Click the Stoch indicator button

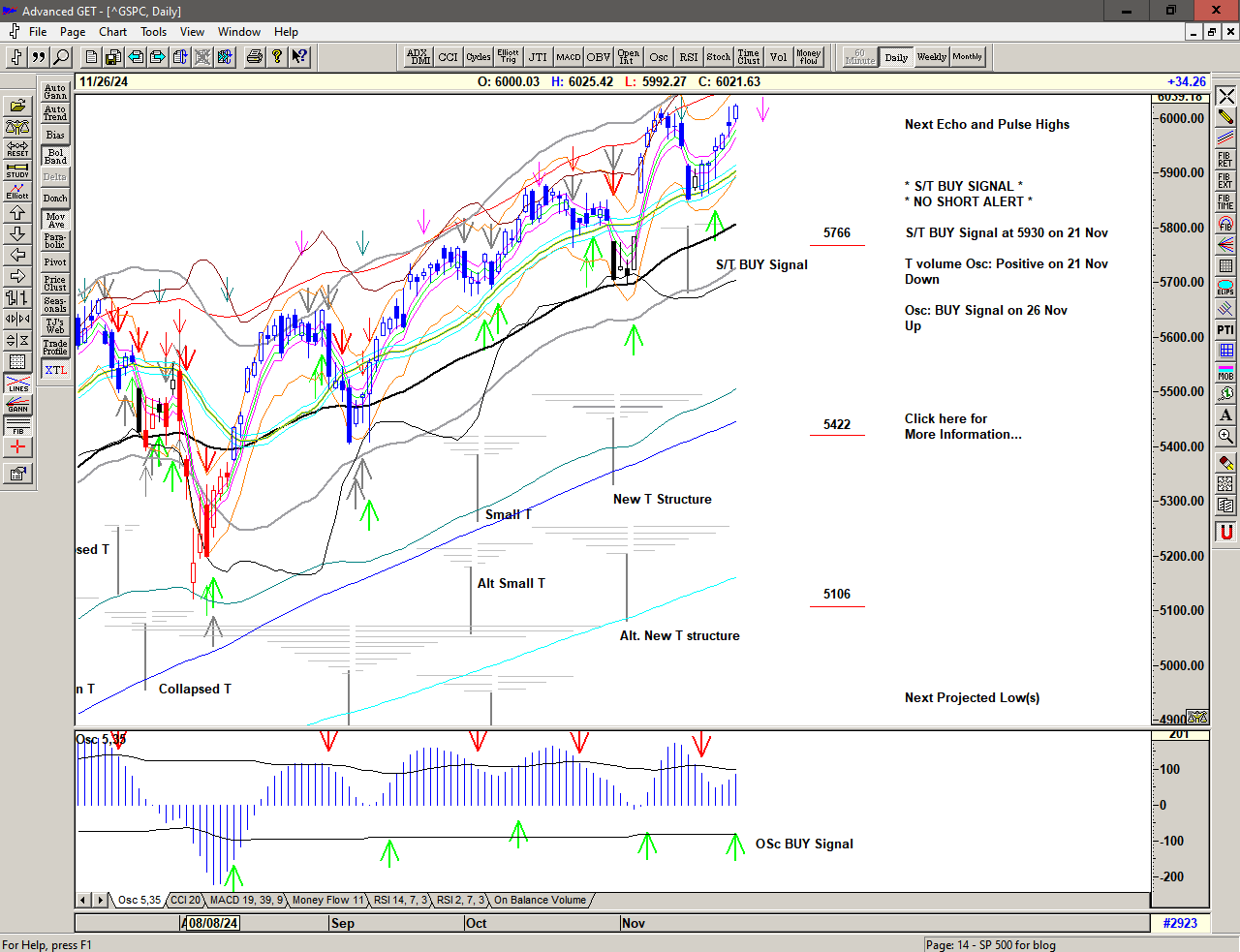click(x=718, y=57)
